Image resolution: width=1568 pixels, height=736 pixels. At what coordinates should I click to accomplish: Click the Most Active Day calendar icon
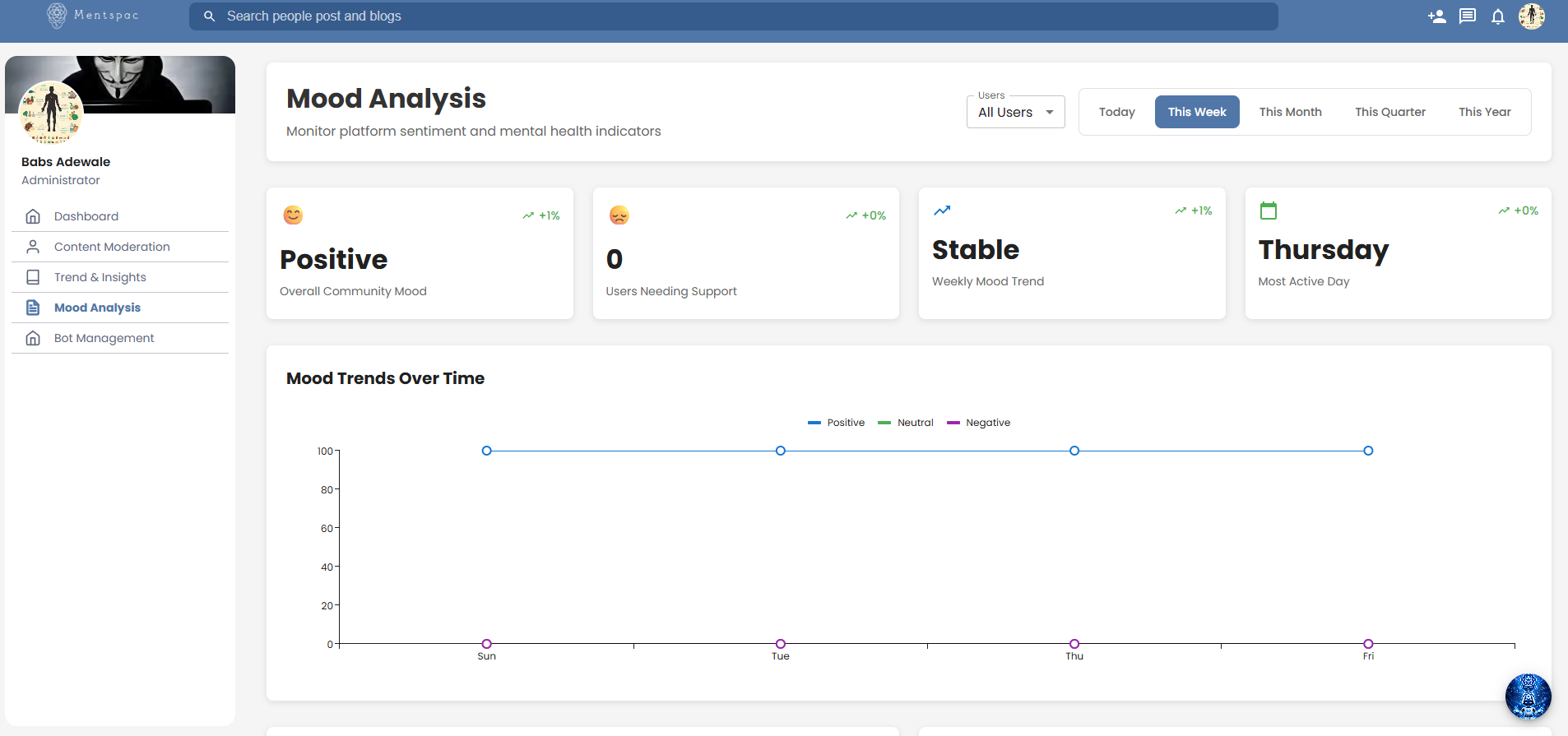tap(1269, 211)
